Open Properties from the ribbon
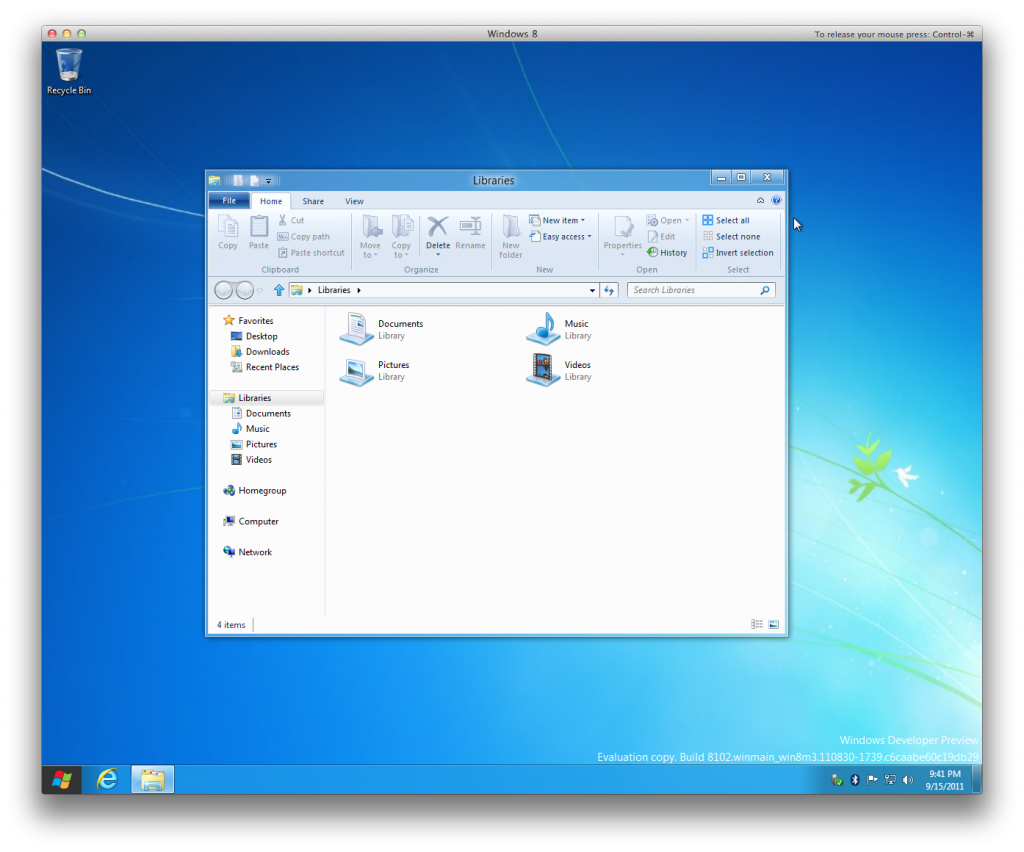Image resolution: width=1024 pixels, height=852 pixels. pyautogui.click(x=622, y=234)
